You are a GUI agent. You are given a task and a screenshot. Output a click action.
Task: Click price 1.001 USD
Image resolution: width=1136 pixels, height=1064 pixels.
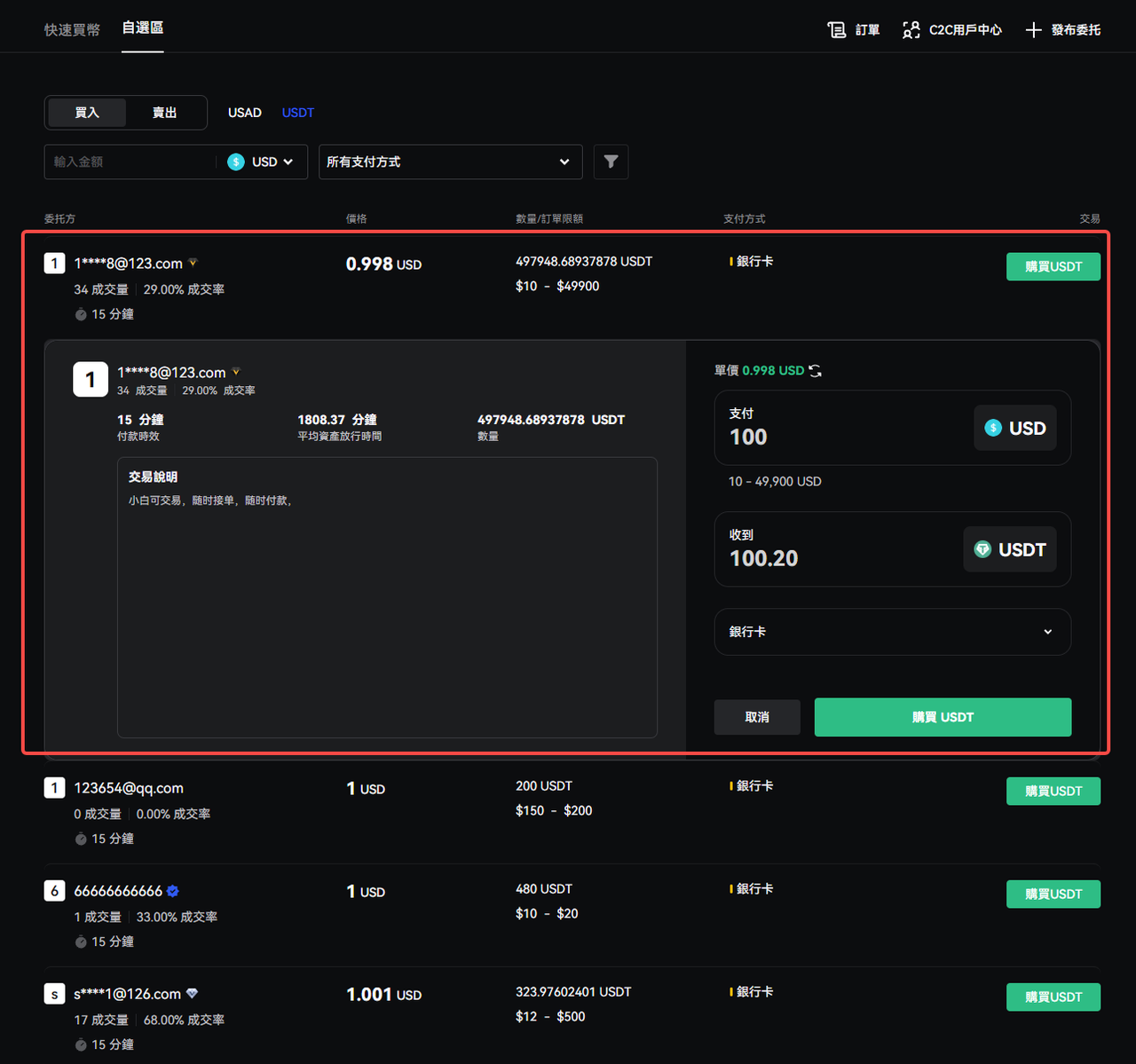[383, 995]
